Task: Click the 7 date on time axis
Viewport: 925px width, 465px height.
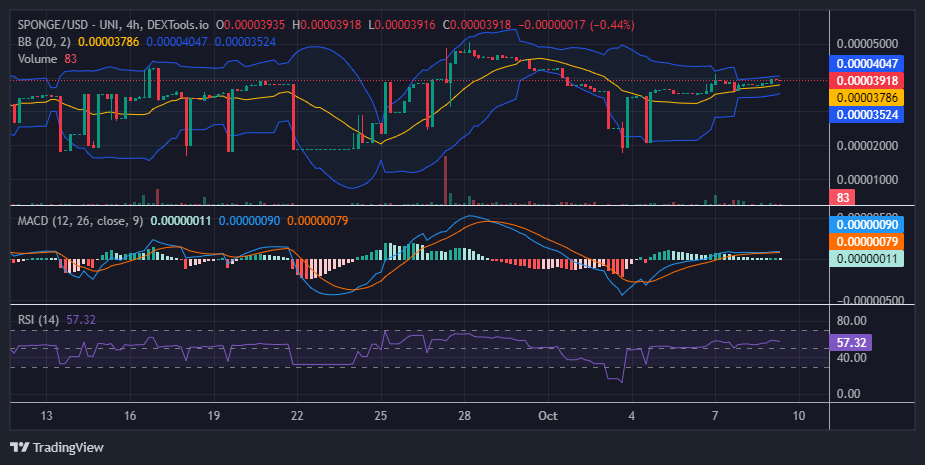Action: coord(715,416)
